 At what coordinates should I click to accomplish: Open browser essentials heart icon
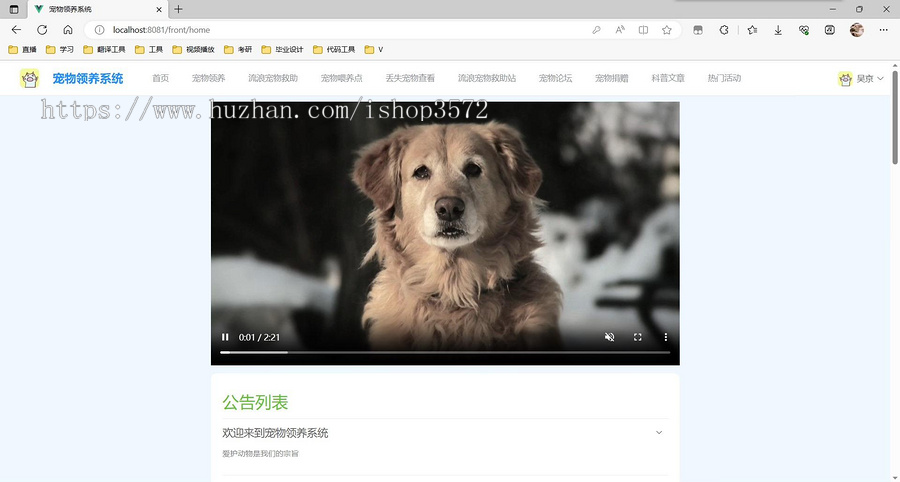pyautogui.click(x=804, y=30)
